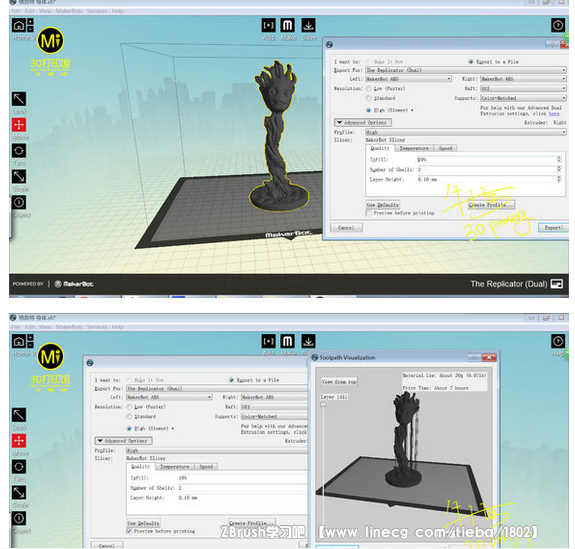Select Object info tool in upper screenshot

[19, 202]
